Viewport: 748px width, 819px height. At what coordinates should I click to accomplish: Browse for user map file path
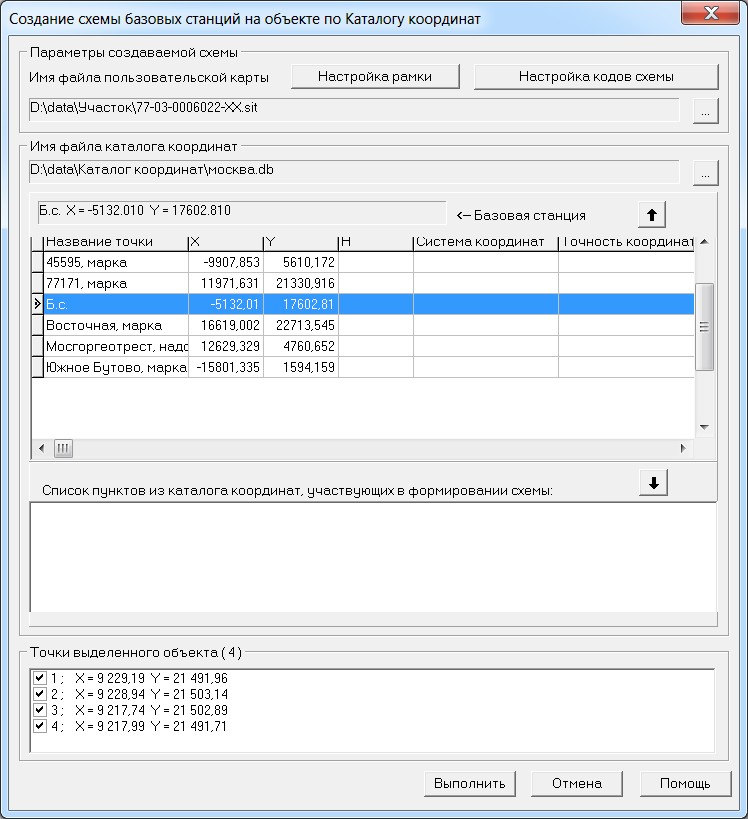click(705, 112)
